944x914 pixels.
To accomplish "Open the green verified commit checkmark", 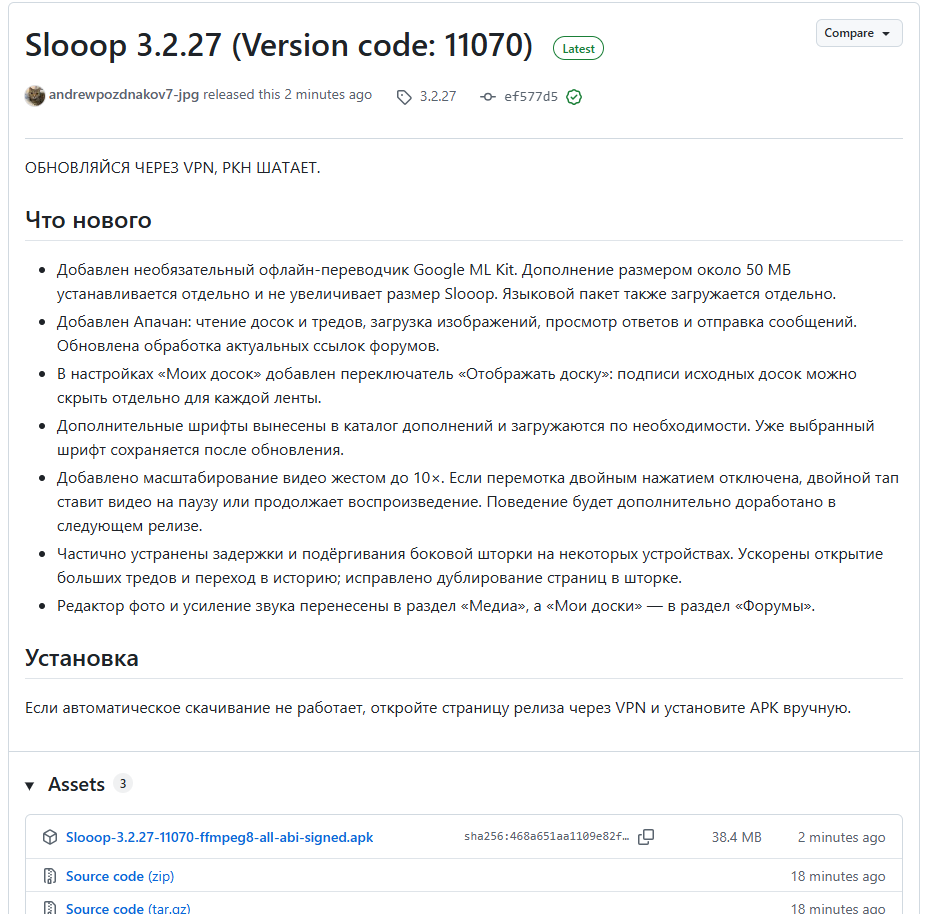I will click(574, 97).
